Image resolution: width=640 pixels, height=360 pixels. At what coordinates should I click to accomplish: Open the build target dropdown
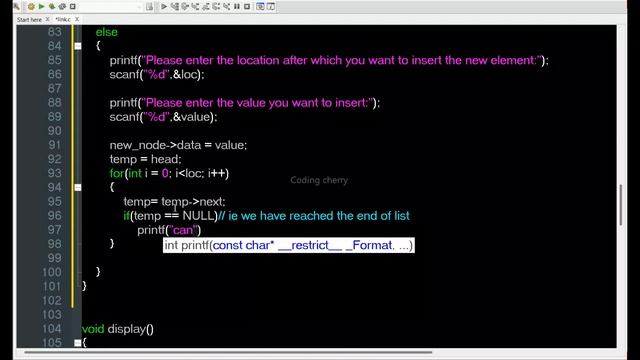(x=111, y=7)
